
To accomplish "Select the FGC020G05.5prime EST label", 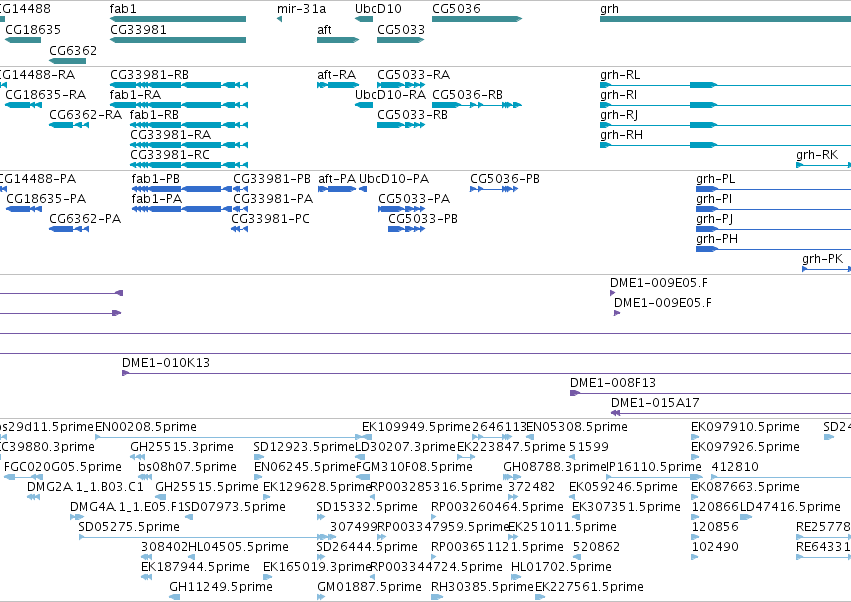I will coord(62,467).
